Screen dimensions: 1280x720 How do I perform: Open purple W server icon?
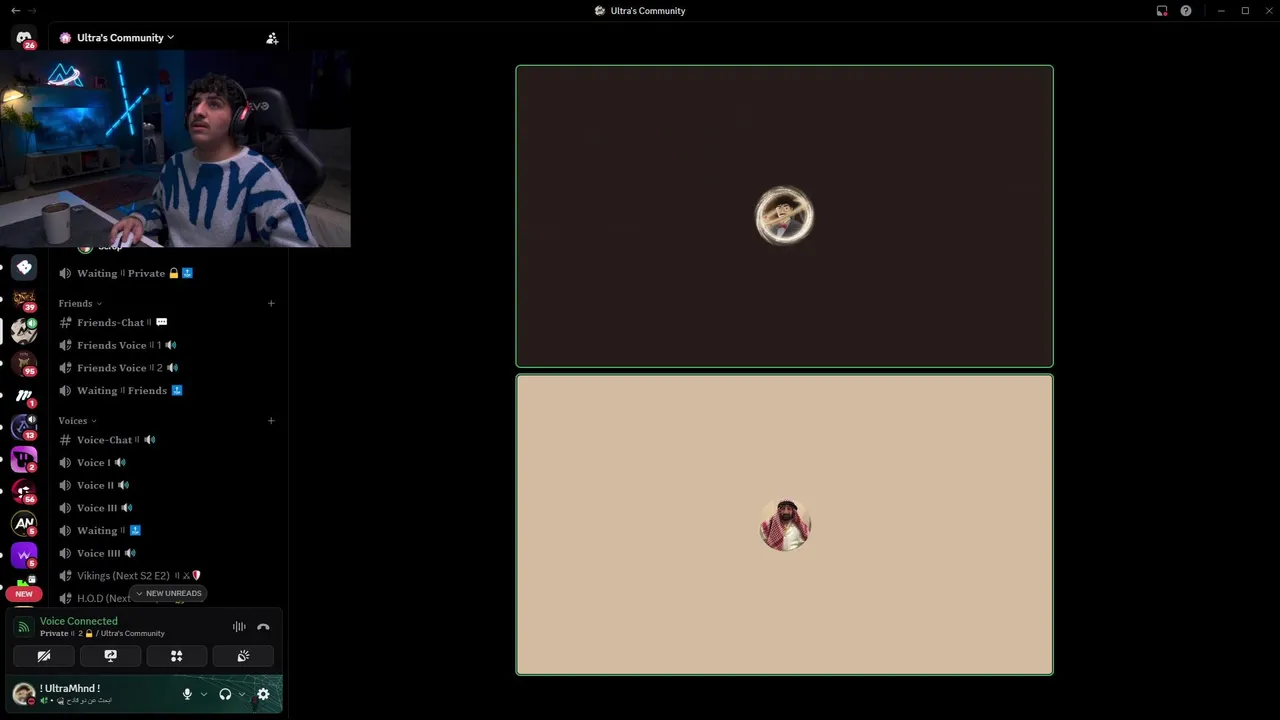[24, 555]
